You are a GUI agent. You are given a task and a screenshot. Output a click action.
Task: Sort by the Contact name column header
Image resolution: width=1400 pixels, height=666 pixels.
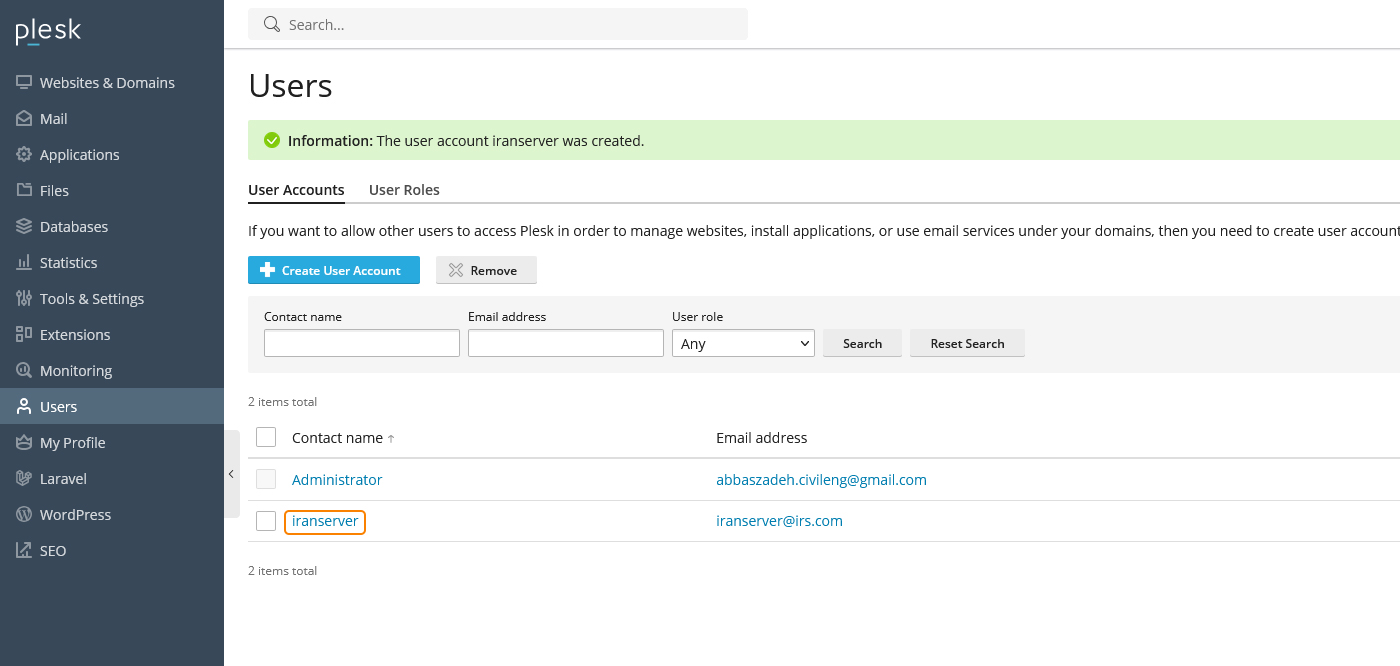click(337, 438)
